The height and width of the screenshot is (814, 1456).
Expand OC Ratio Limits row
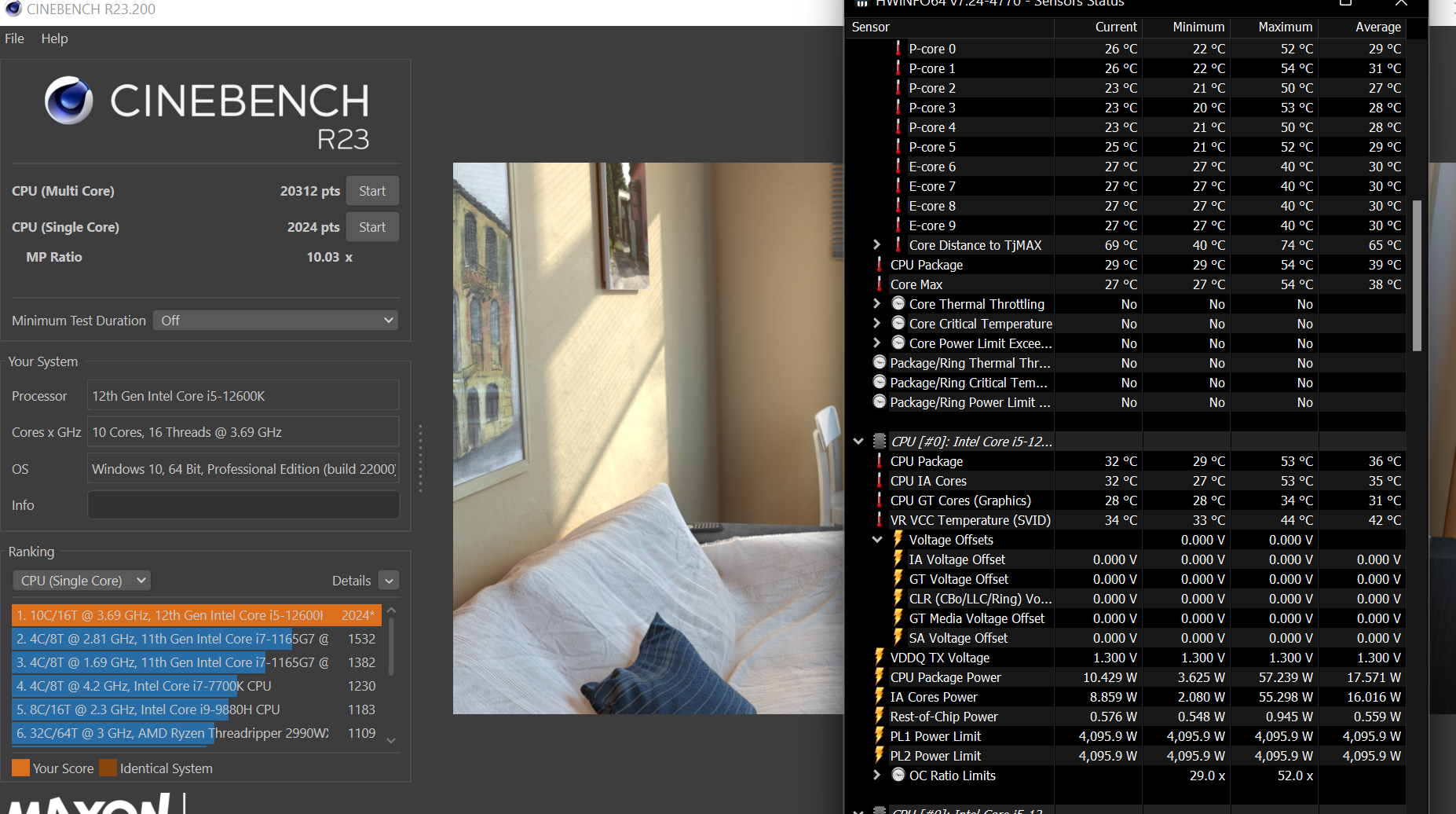pyautogui.click(x=877, y=775)
